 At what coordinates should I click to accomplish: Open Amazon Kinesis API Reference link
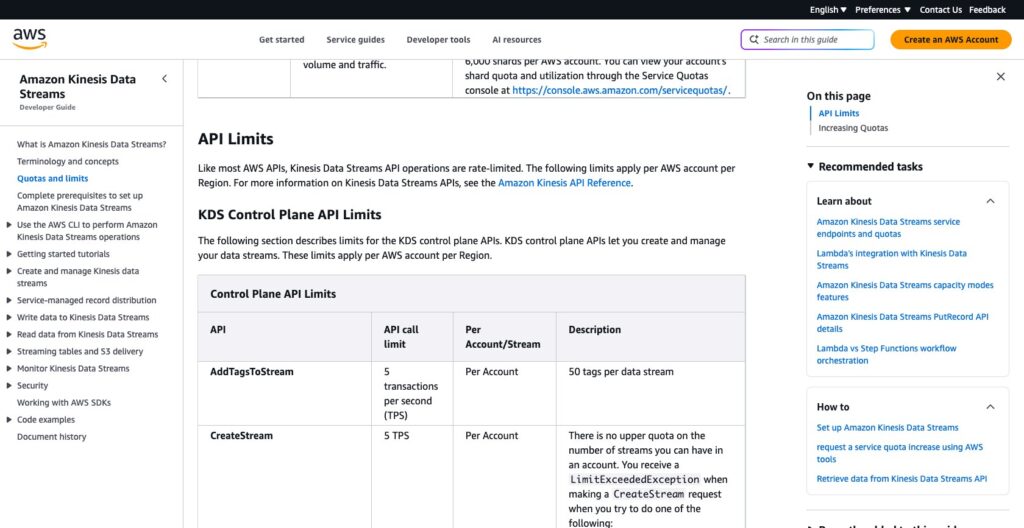click(564, 183)
